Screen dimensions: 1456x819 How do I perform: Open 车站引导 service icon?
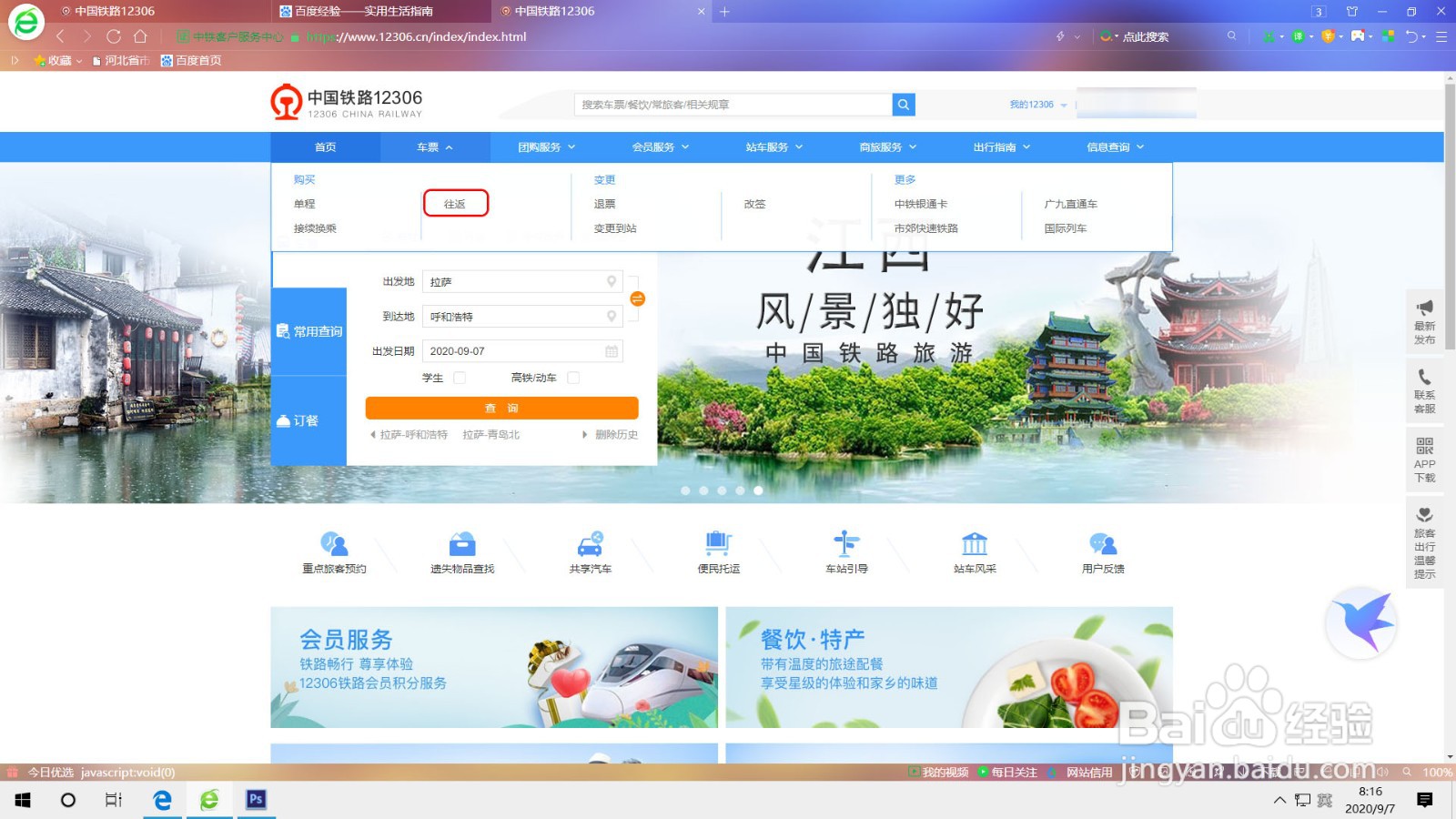click(x=846, y=544)
